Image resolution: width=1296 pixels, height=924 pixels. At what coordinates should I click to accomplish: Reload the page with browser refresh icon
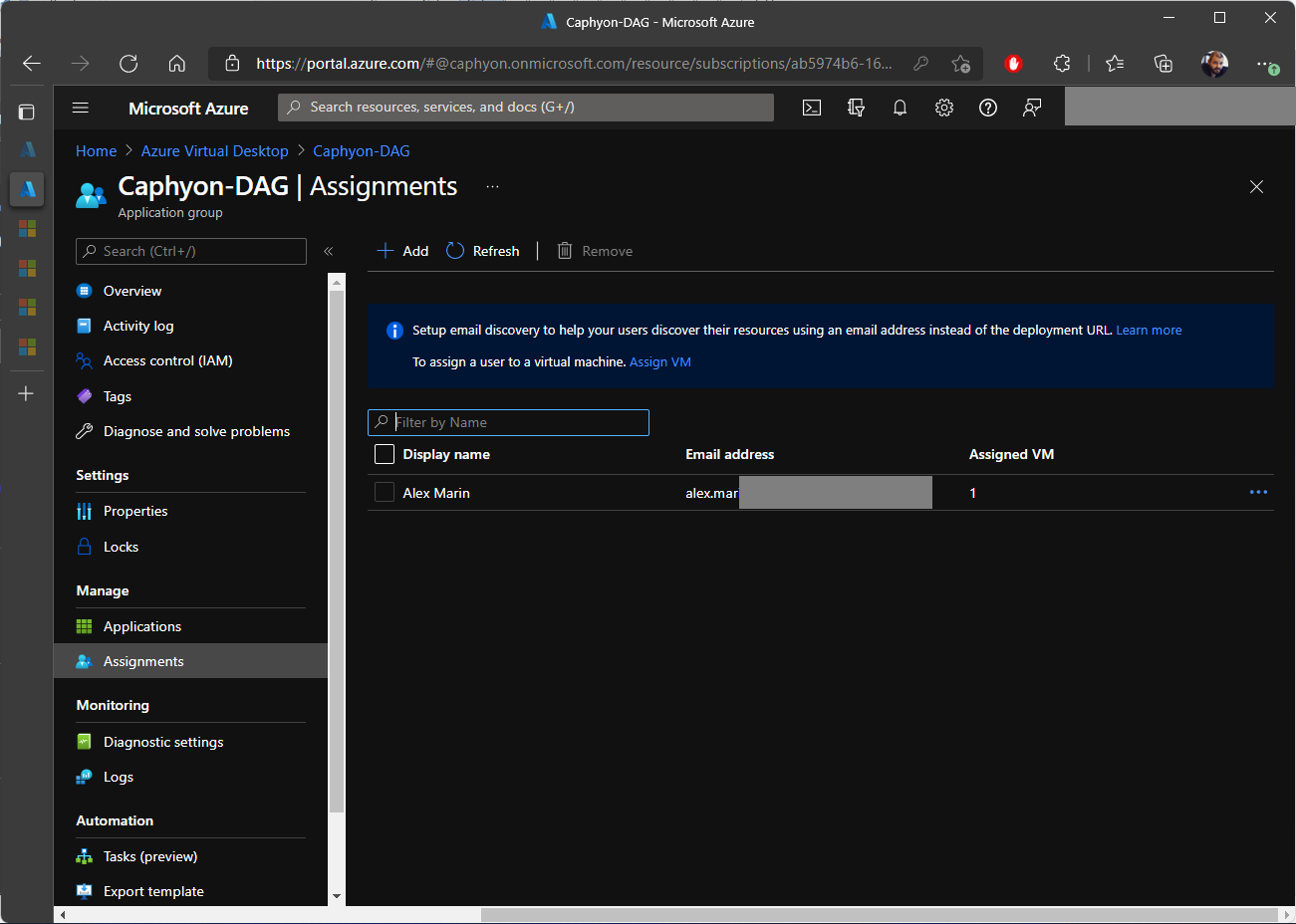(129, 64)
